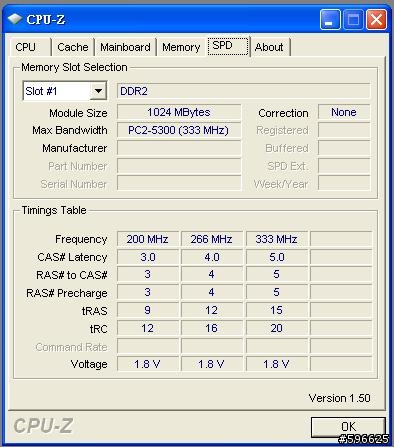Click the empty Registered field
The height and width of the screenshot is (447, 394).
[344, 130]
